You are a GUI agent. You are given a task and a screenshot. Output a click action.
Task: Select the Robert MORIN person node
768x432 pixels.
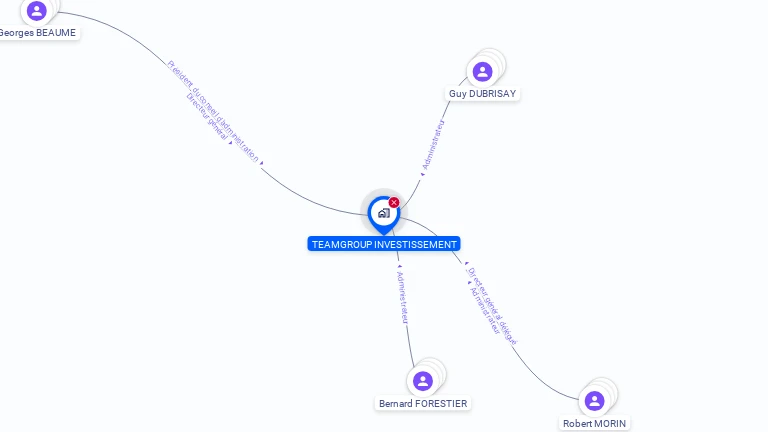594,401
